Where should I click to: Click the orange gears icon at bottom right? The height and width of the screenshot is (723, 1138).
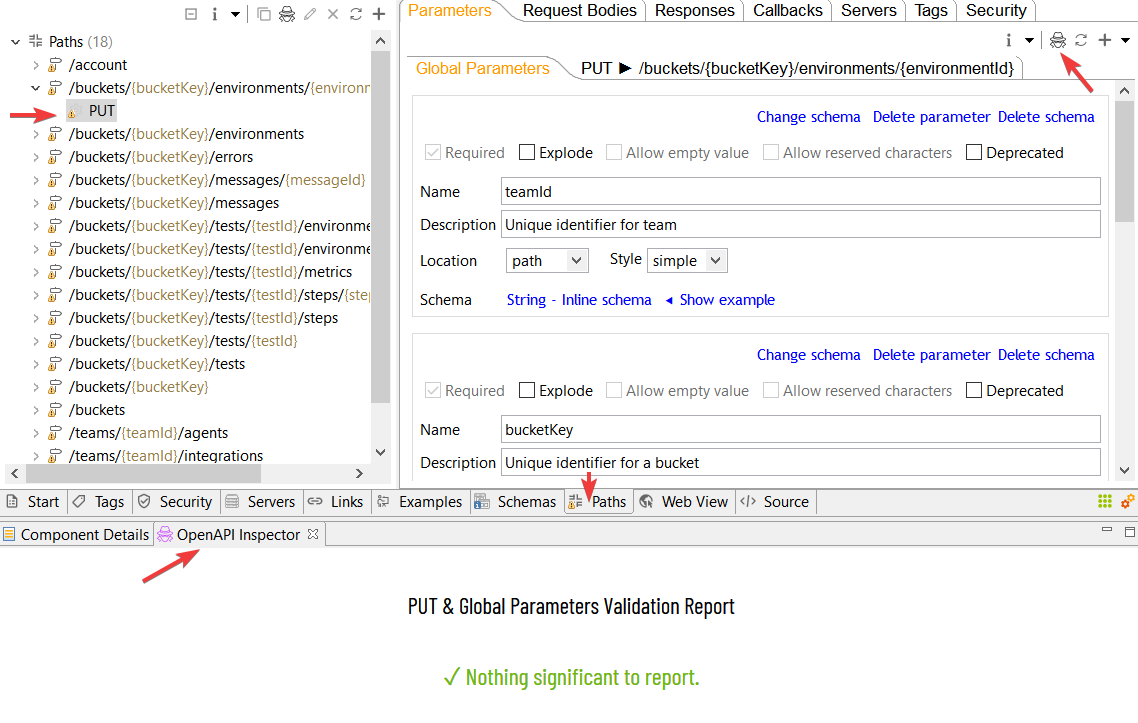tap(1127, 501)
